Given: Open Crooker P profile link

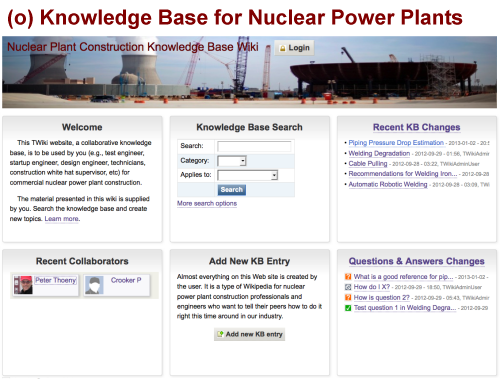Looking at the screenshot, I should click(x=126, y=280).
